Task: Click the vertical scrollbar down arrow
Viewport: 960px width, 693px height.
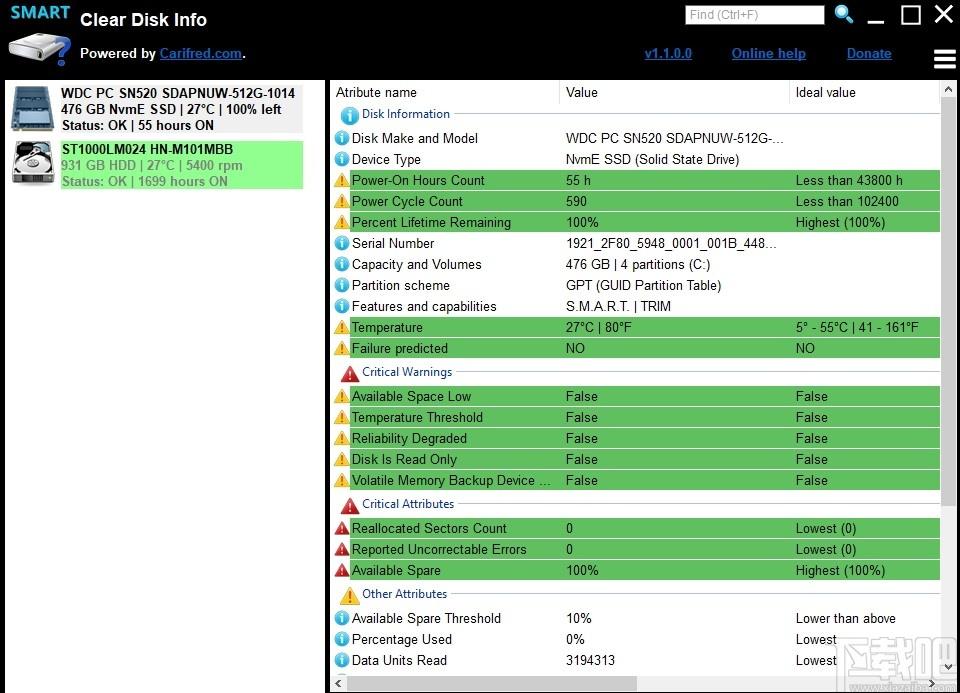Action: 948,667
